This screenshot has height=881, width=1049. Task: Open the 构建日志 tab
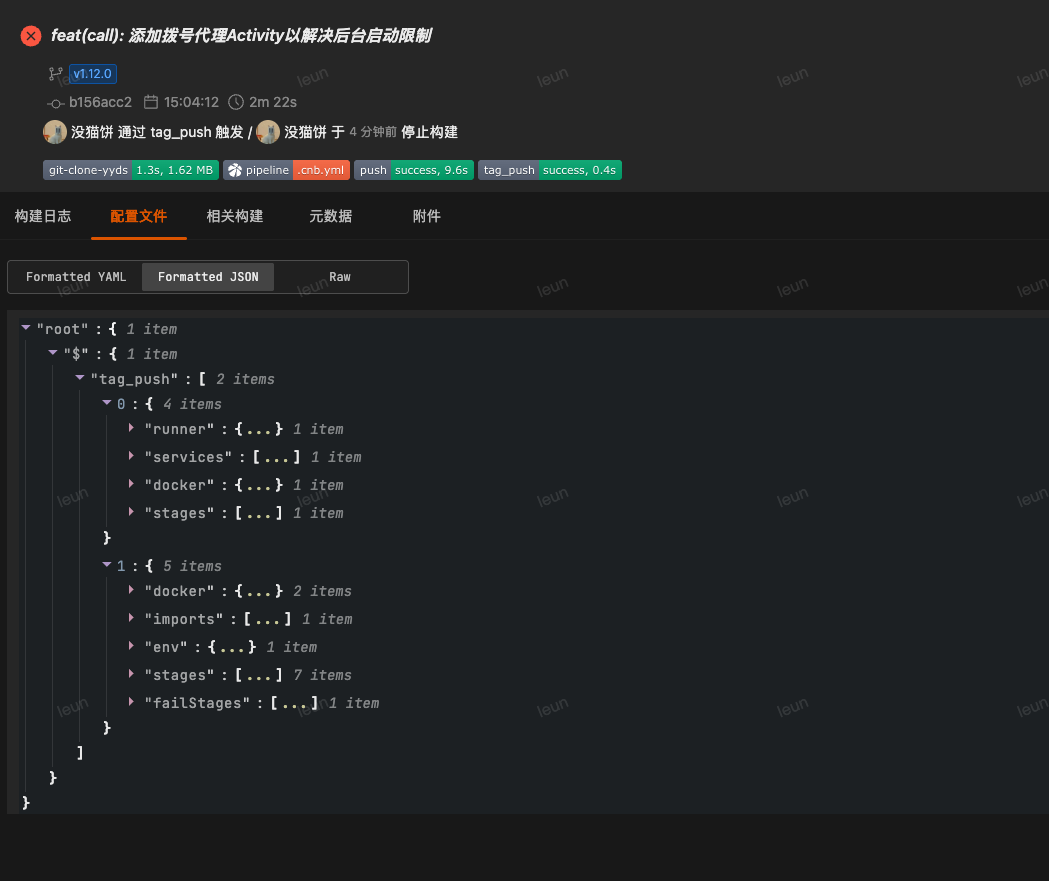point(43,216)
